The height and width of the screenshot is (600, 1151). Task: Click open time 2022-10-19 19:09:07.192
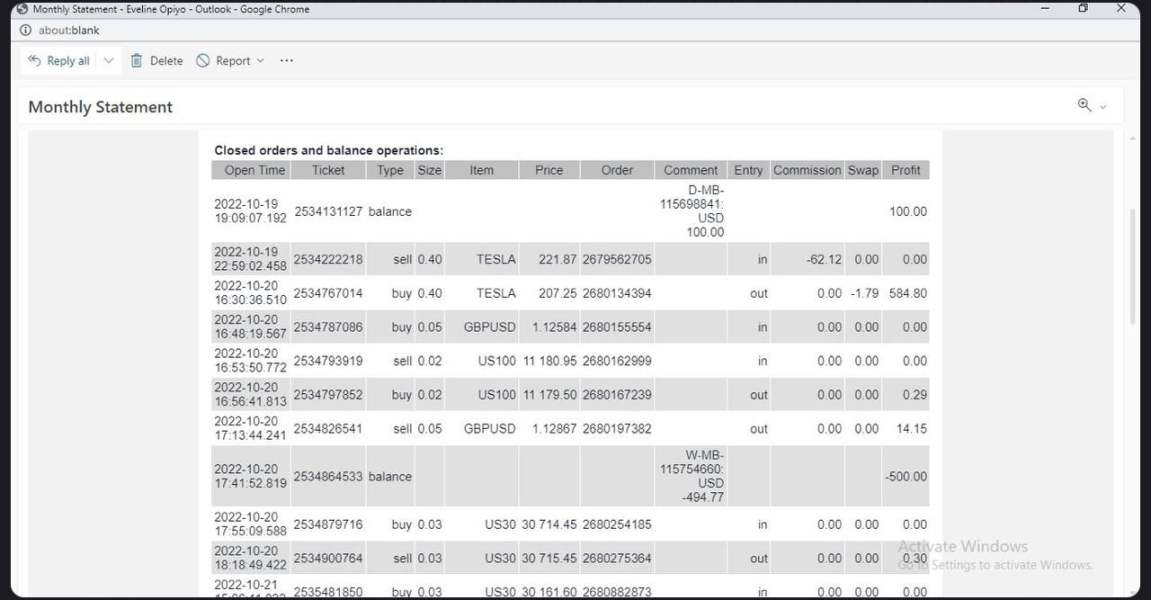click(x=250, y=212)
